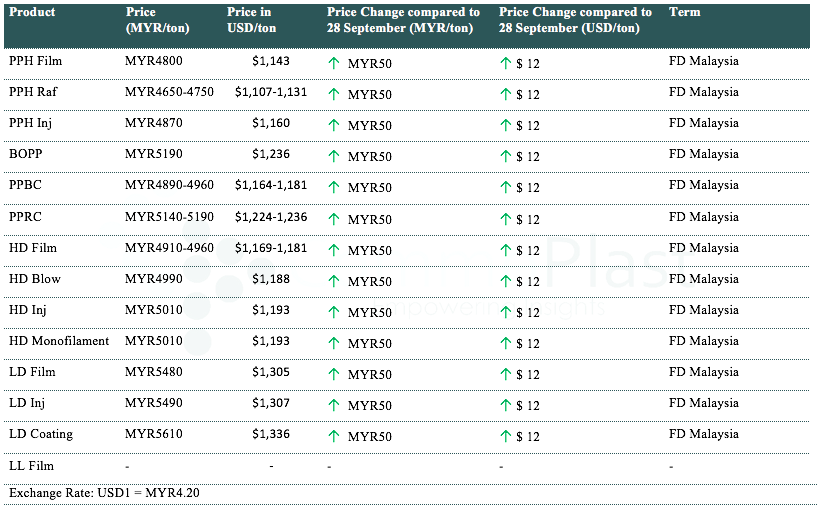
Task: Click the MYR5610 price cell for LD Coating
Action: (154, 435)
